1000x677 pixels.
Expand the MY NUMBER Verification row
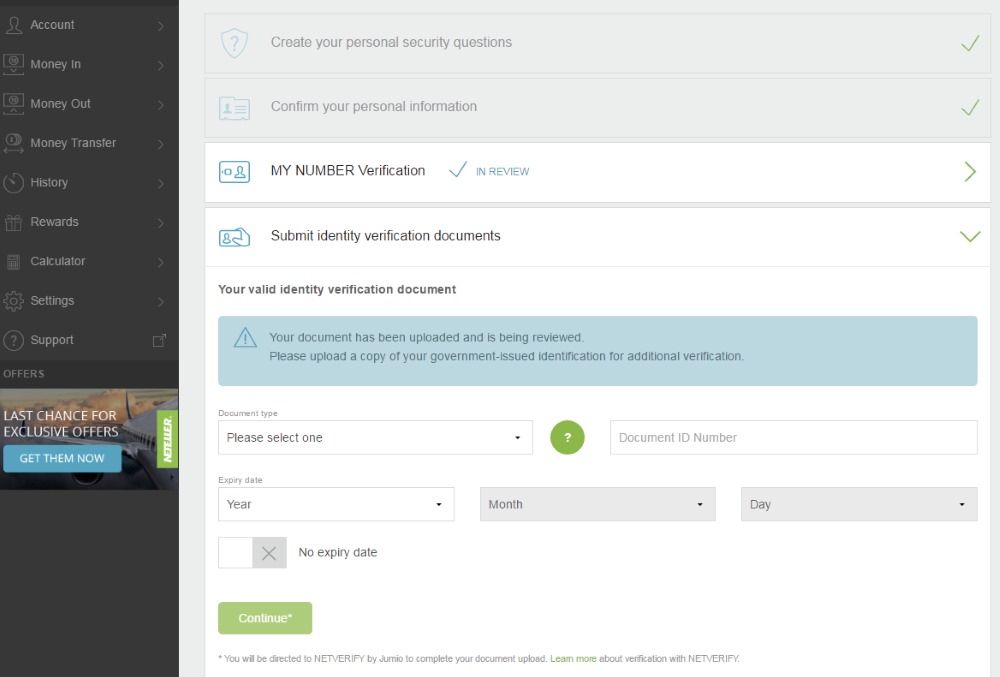968,172
